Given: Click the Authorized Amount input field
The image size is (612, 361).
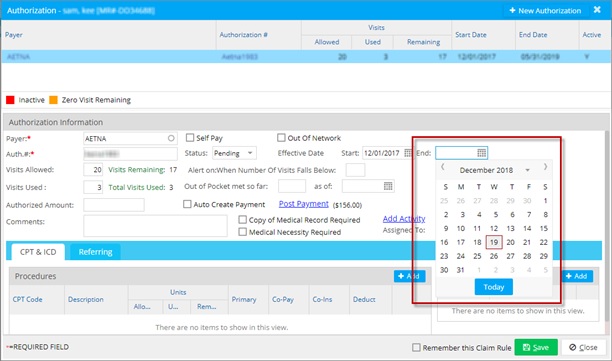Looking at the screenshot, I should pos(114,205).
